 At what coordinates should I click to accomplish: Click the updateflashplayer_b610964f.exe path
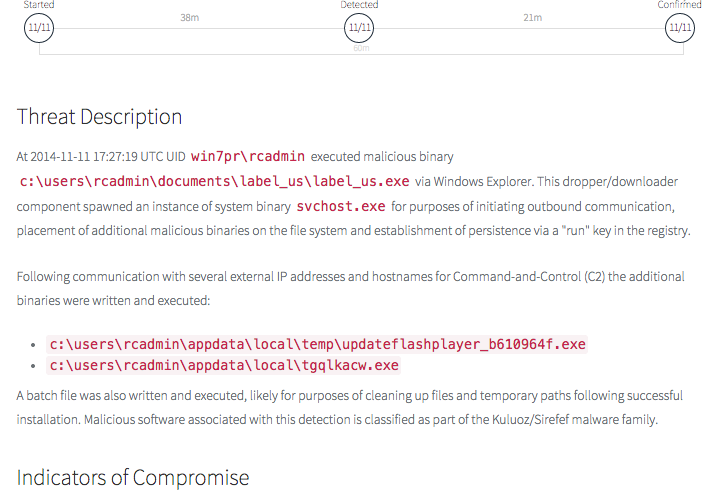(317, 344)
